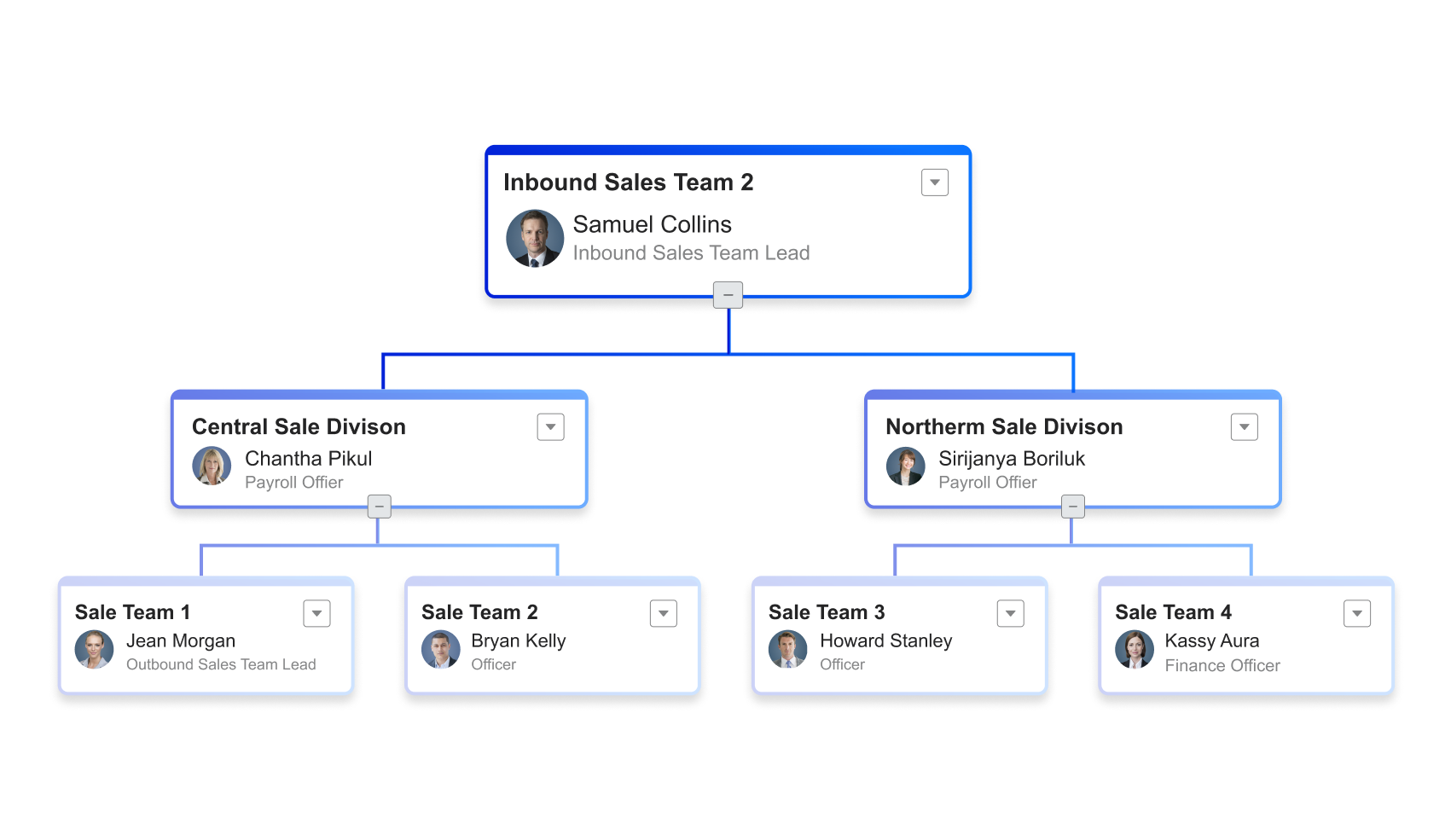Open Inbound Sales Team 2 dropdown arrow
Screen dimensions: 1451x840
934,182
